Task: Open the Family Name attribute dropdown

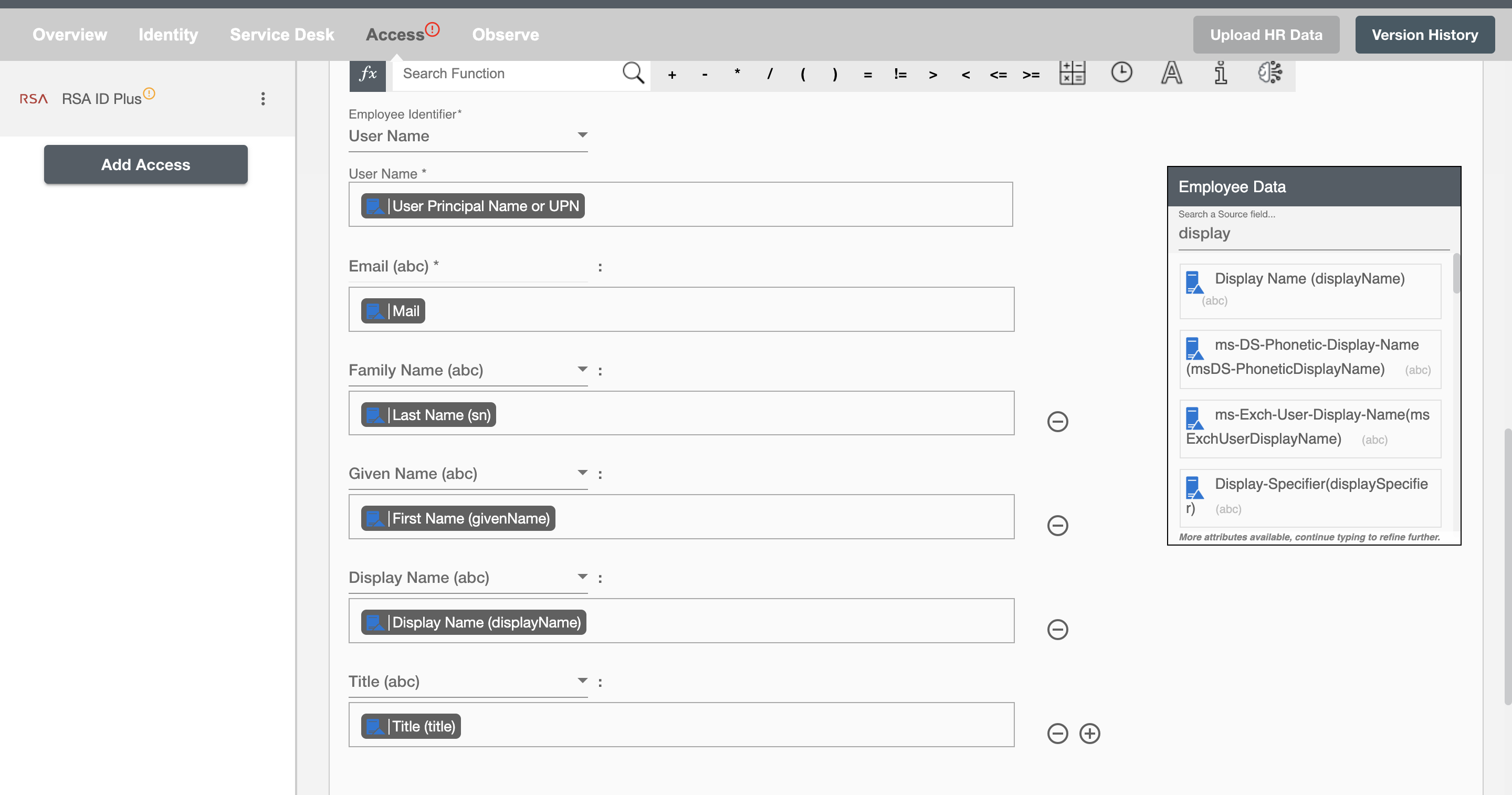Action: coord(468,371)
